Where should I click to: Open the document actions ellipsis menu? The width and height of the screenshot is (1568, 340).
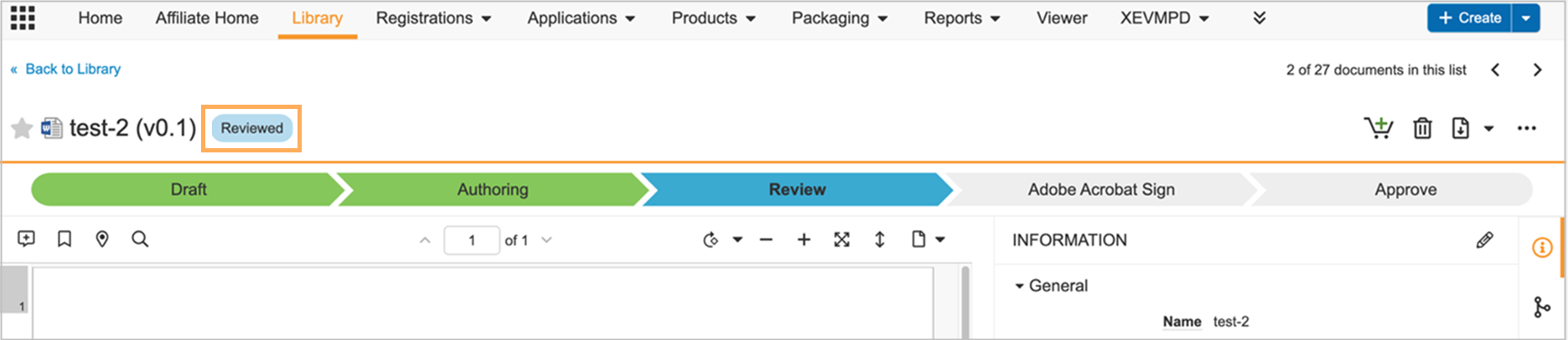[1526, 128]
